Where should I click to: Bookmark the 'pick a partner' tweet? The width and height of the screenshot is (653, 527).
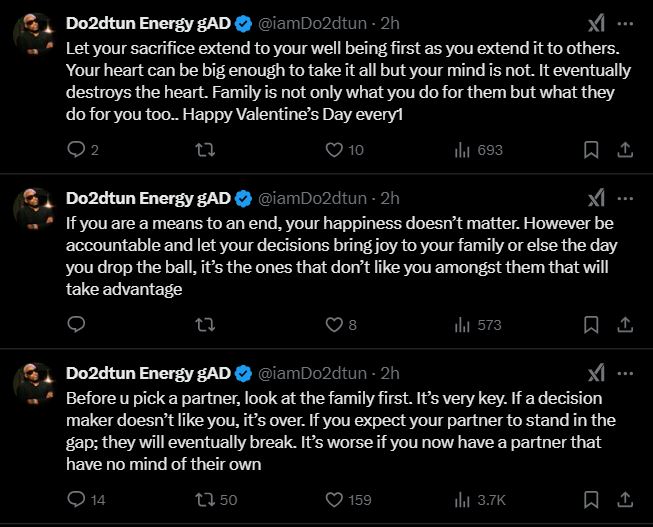(x=591, y=499)
